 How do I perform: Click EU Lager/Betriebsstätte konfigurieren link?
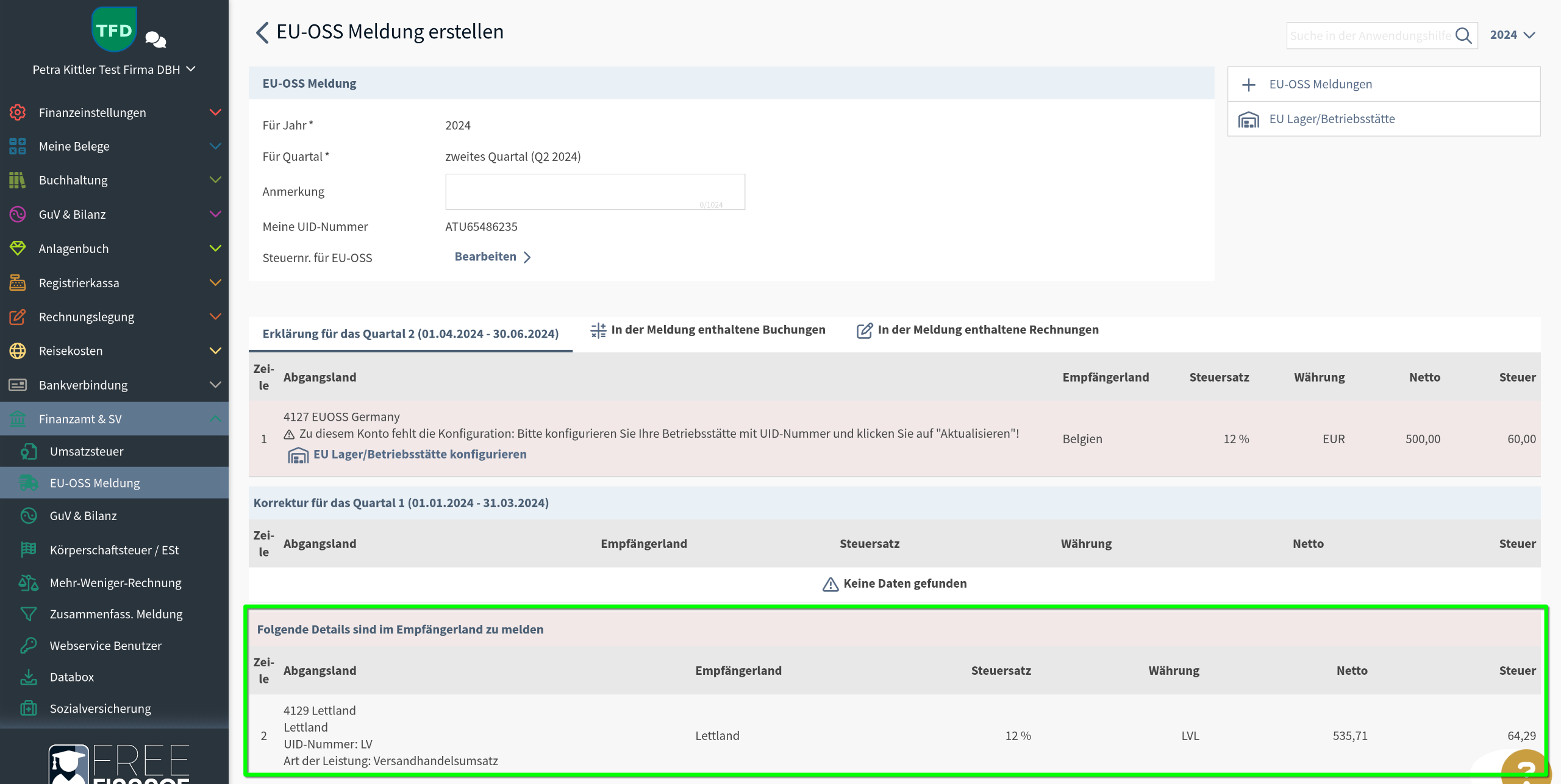(x=420, y=454)
